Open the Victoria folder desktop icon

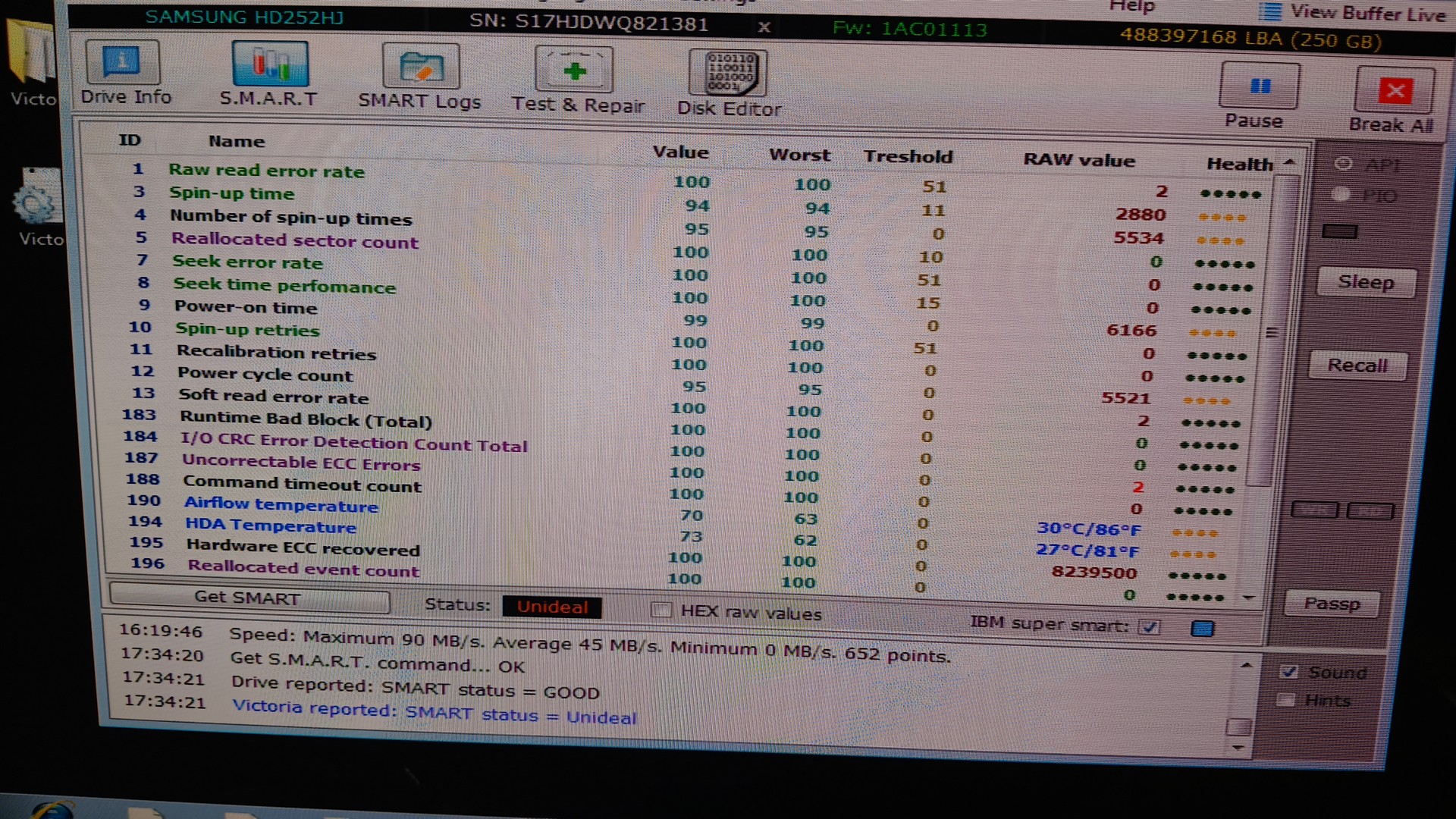coord(32,62)
